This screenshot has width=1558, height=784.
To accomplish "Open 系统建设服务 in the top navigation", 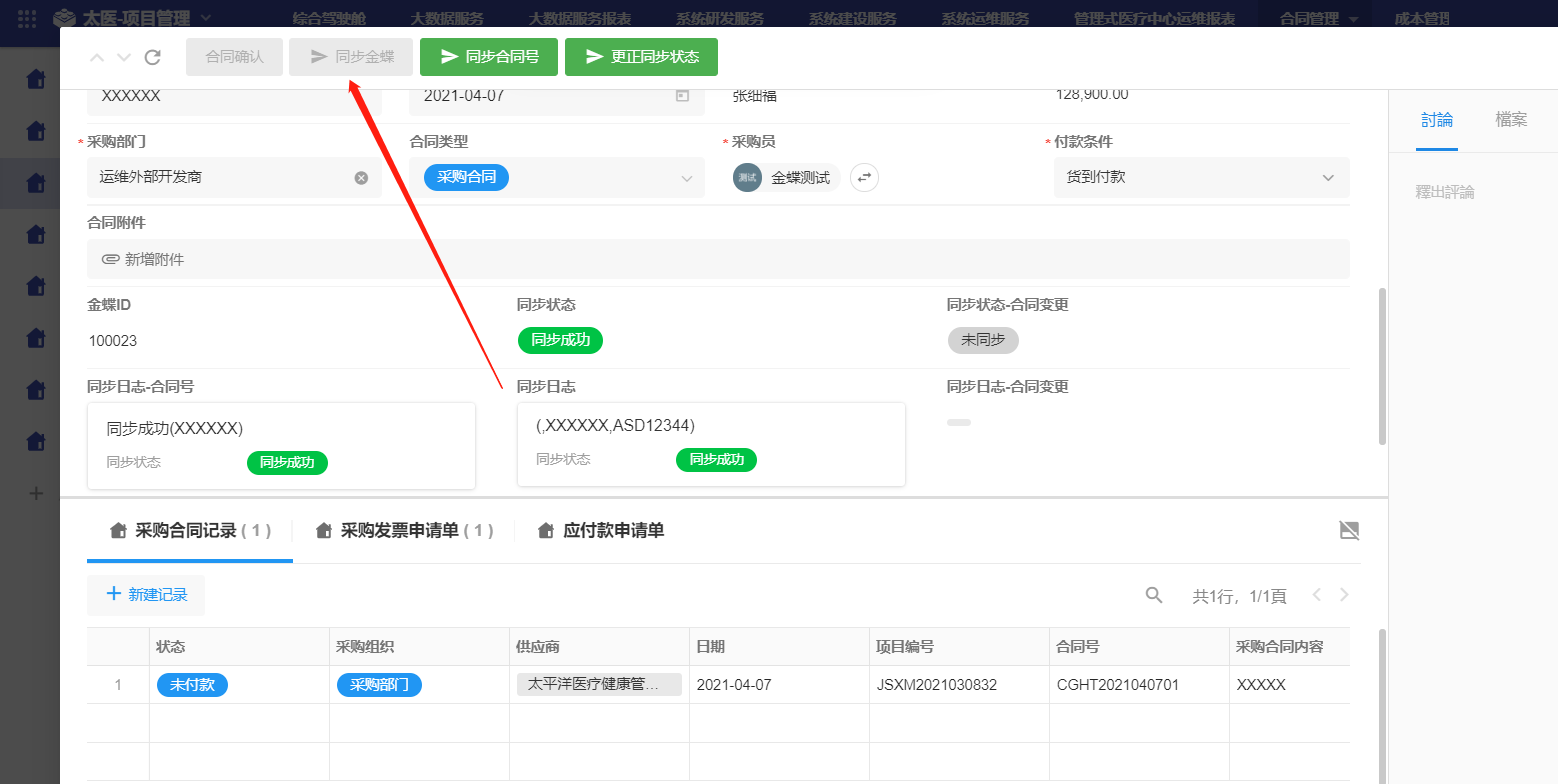I will (853, 18).
